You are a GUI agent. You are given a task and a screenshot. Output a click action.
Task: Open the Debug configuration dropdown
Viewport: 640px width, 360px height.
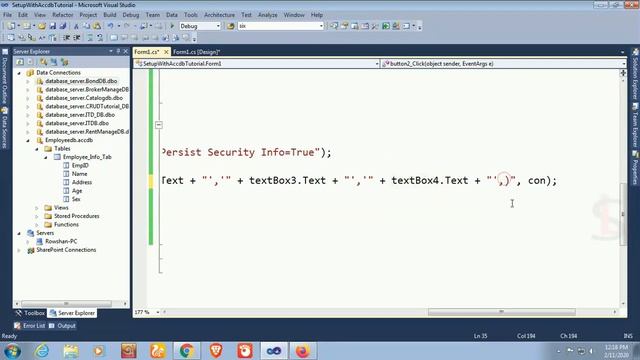tap(218, 26)
